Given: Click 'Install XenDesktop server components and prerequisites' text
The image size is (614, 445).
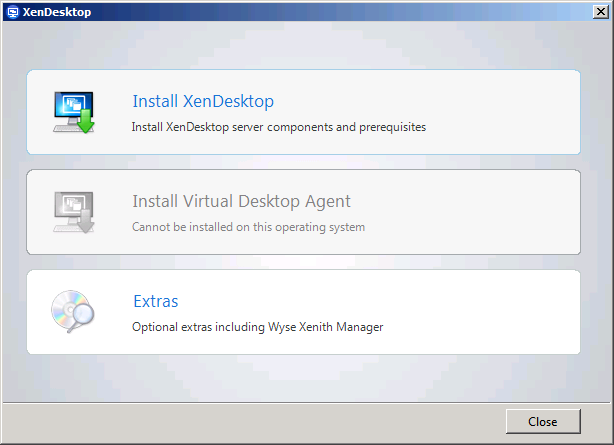Looking at the screenshot, I should point(279,127).
